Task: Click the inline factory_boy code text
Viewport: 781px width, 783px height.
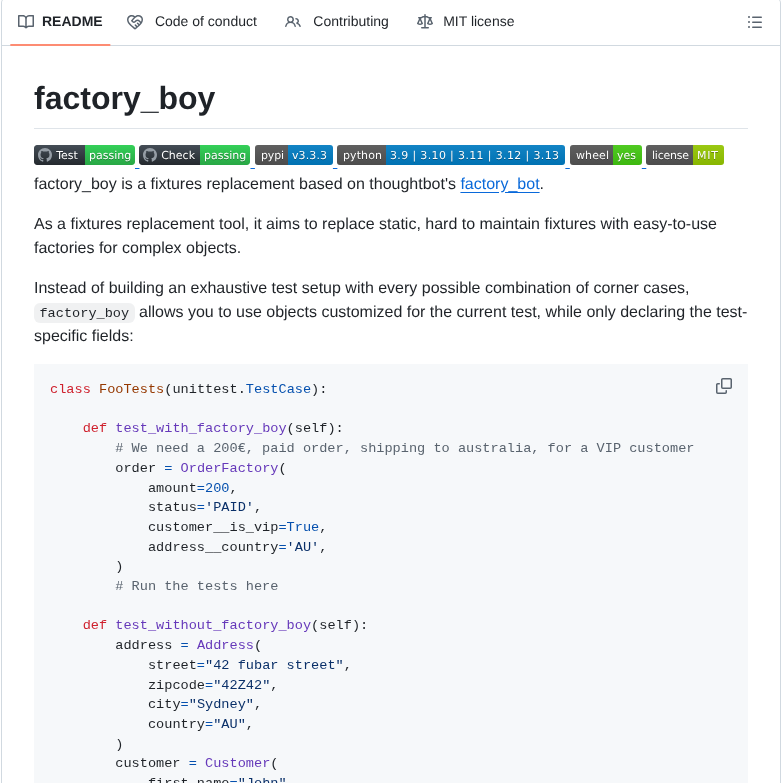Action: [84, 313]
